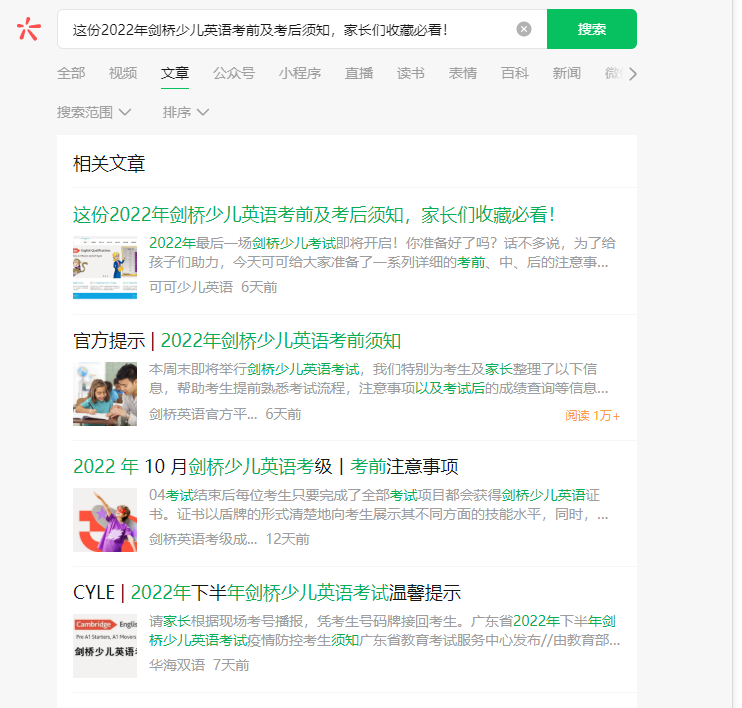The height and width of the screenshot is (708, 742).
Task: Click the snippet starting 请家长根据现场考号播报
Action: coord(384,630)
